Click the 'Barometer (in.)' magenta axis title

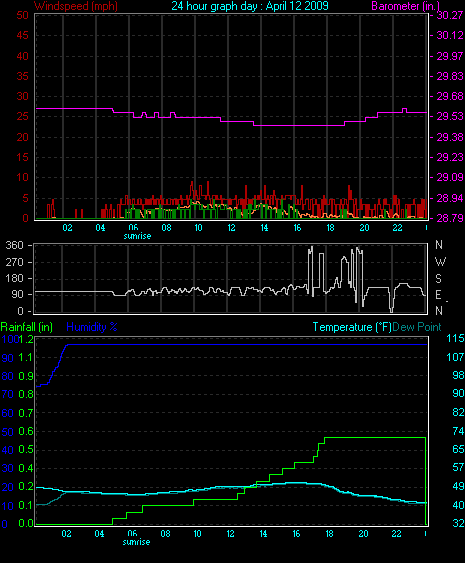(x=405, y=6)
